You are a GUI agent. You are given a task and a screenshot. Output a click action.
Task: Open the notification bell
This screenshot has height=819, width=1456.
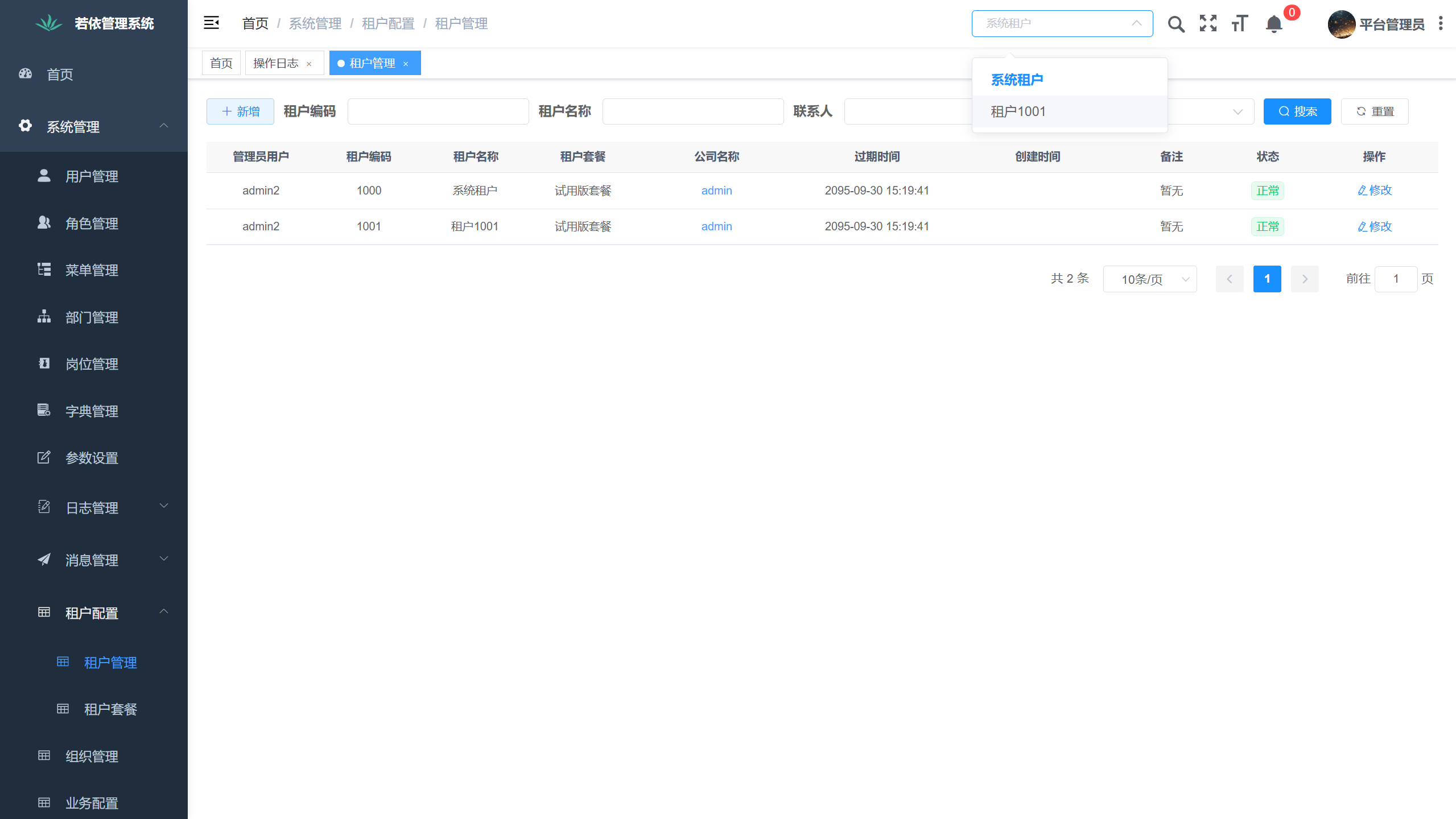[x=1273, y=24]
